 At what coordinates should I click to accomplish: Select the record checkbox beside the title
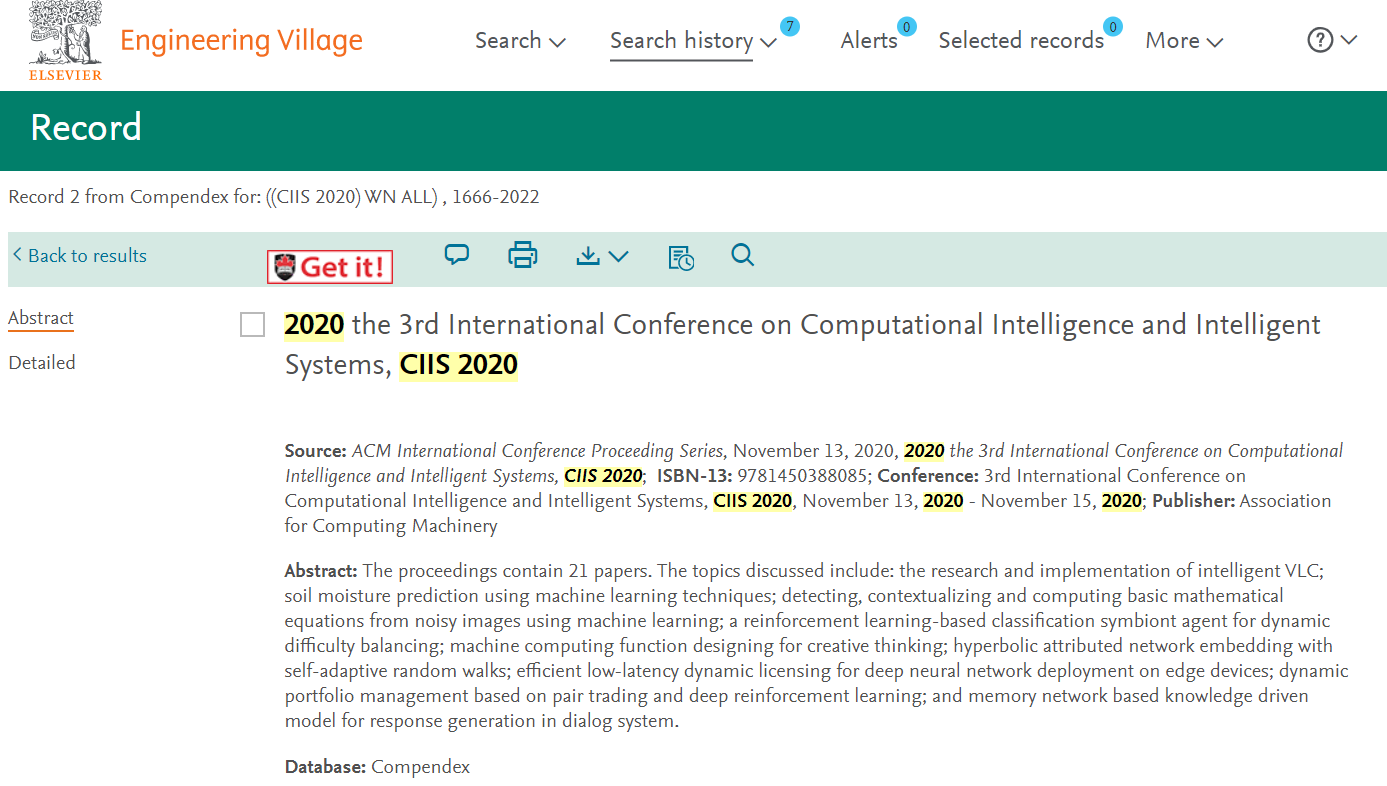[253, 325]
